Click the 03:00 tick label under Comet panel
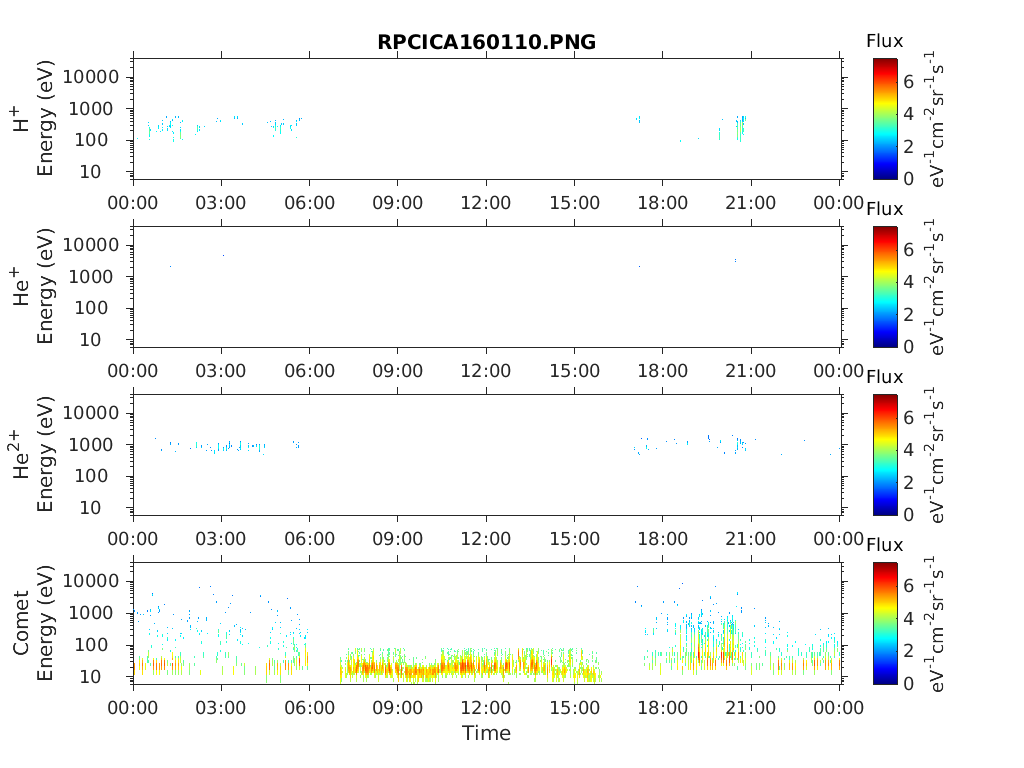This screenshot has height=768, width=1024. click(221, 707)
